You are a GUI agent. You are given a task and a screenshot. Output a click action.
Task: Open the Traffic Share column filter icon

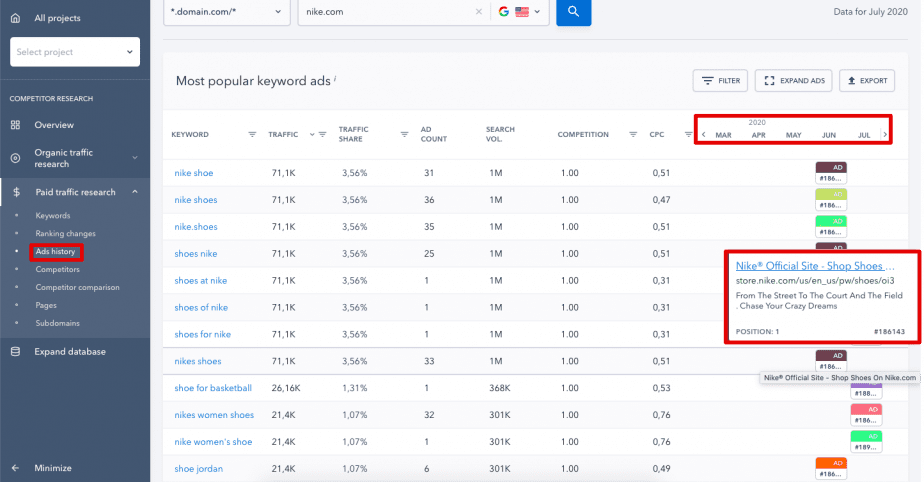coord(404,134)
